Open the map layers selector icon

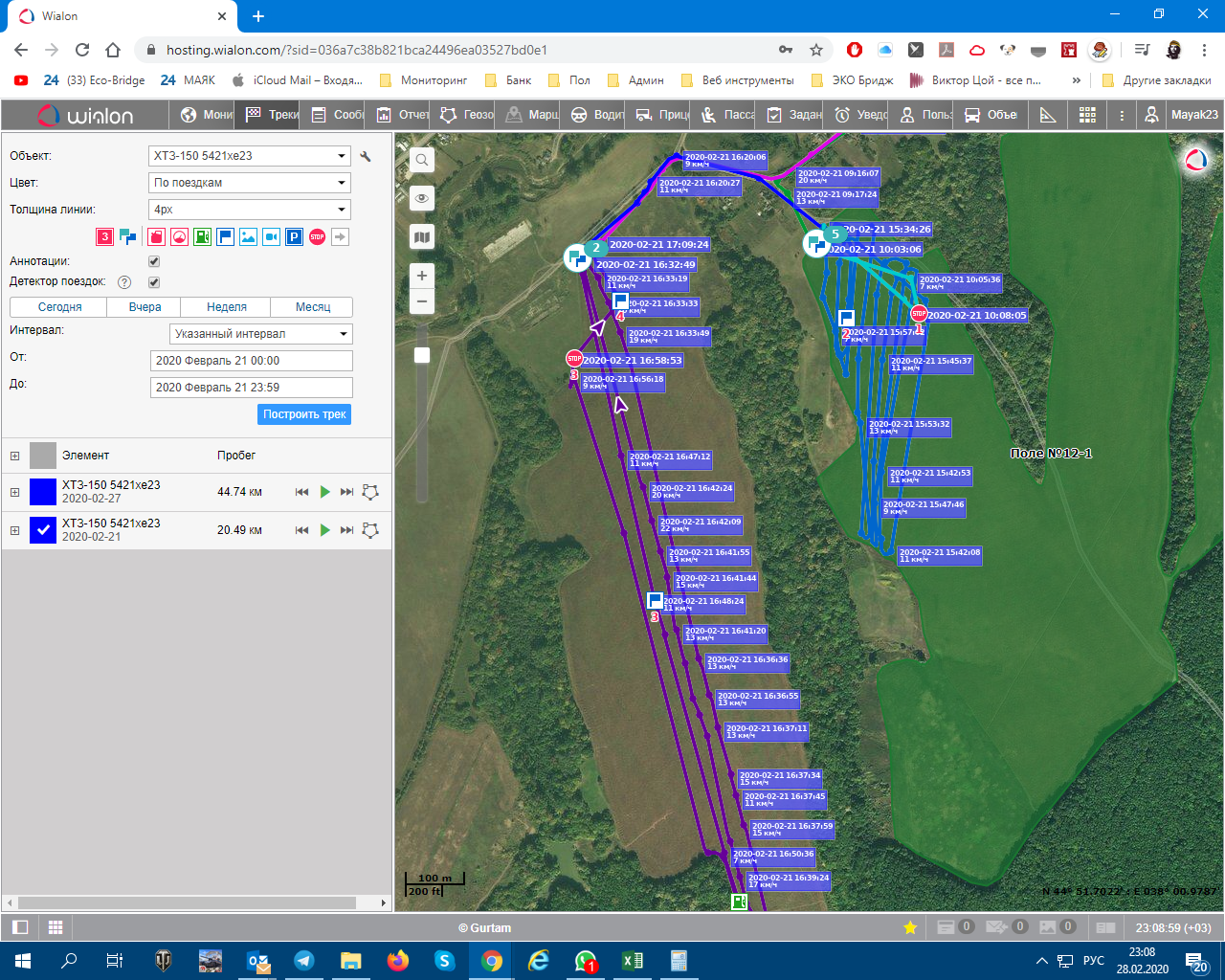point(421,237)
